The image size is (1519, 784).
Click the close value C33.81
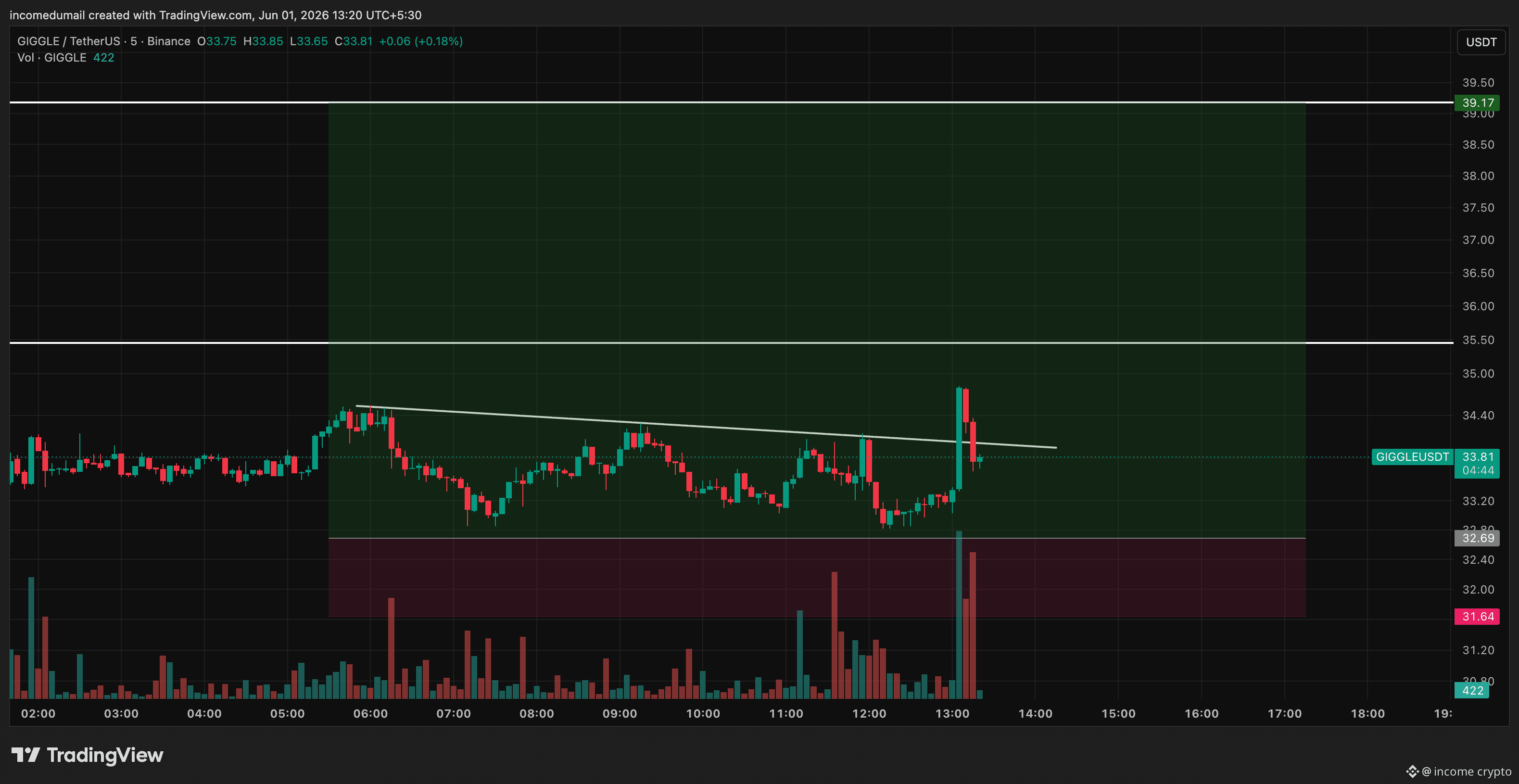pyautogui.click(x=353, y=41)
